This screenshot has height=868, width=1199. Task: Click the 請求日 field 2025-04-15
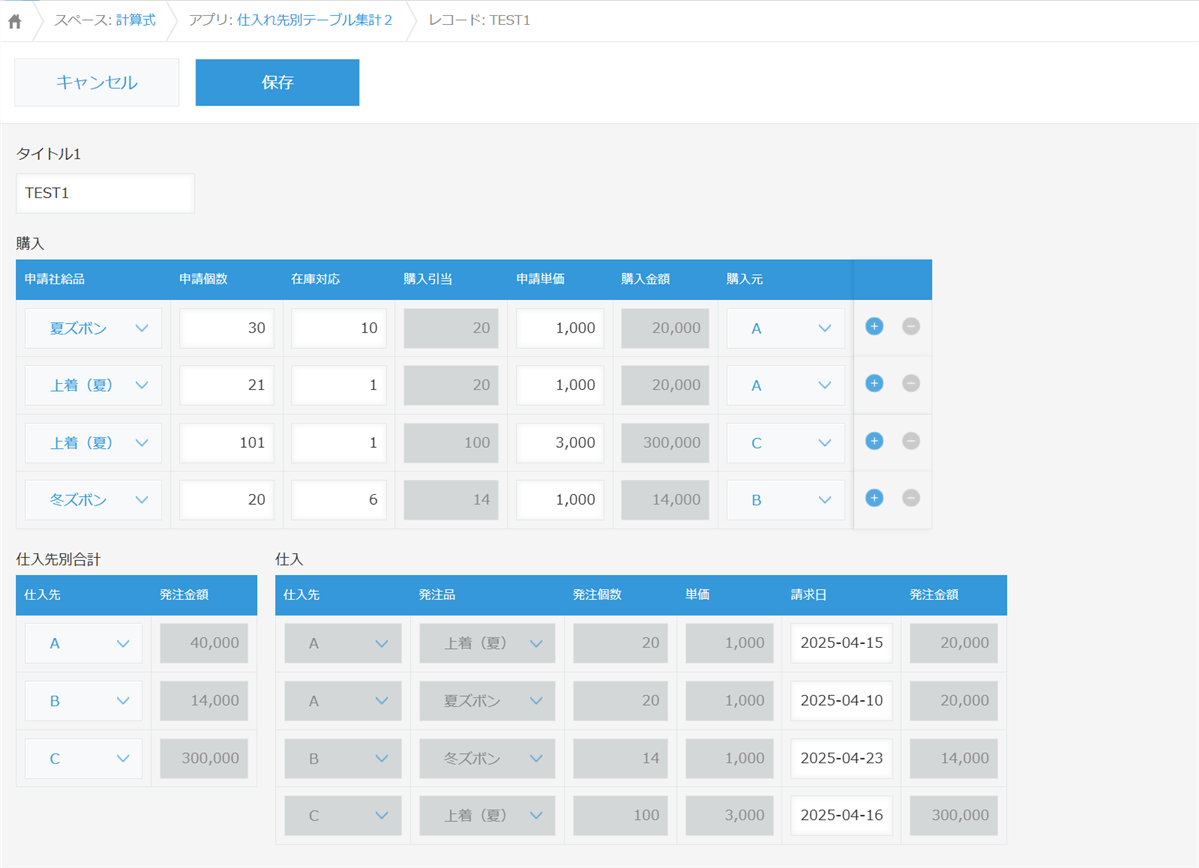[x=841, y=643]
